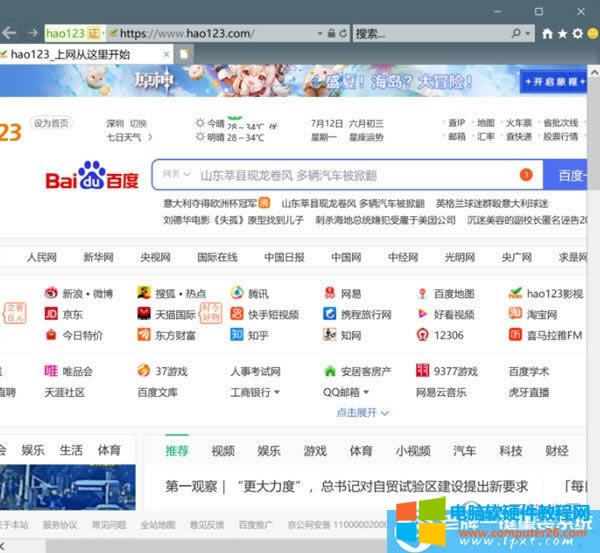Open the 人民网 link
Screen dimensions: 600x553
click(x=42, y=257)
